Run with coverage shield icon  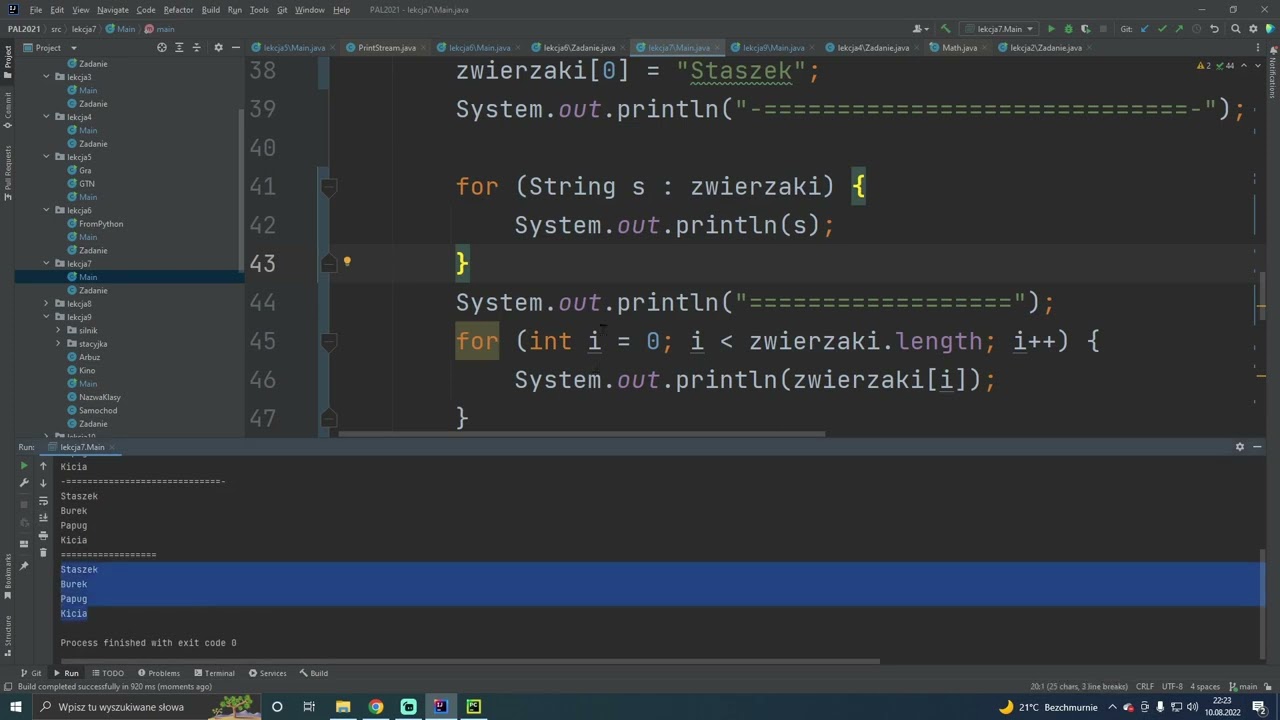1085,29
